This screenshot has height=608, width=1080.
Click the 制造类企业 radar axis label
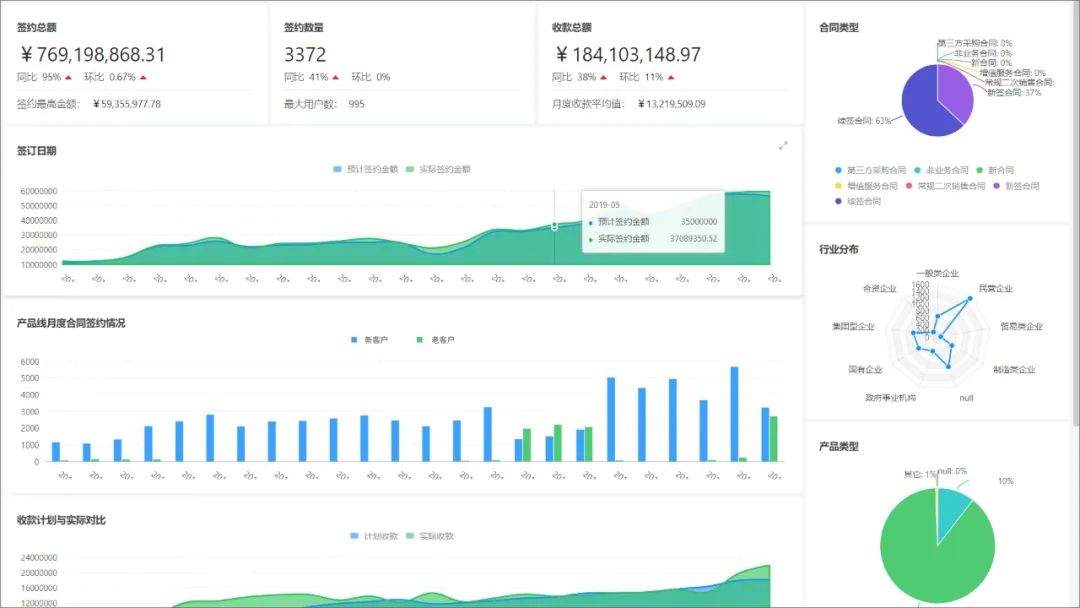coord(1014,370)
